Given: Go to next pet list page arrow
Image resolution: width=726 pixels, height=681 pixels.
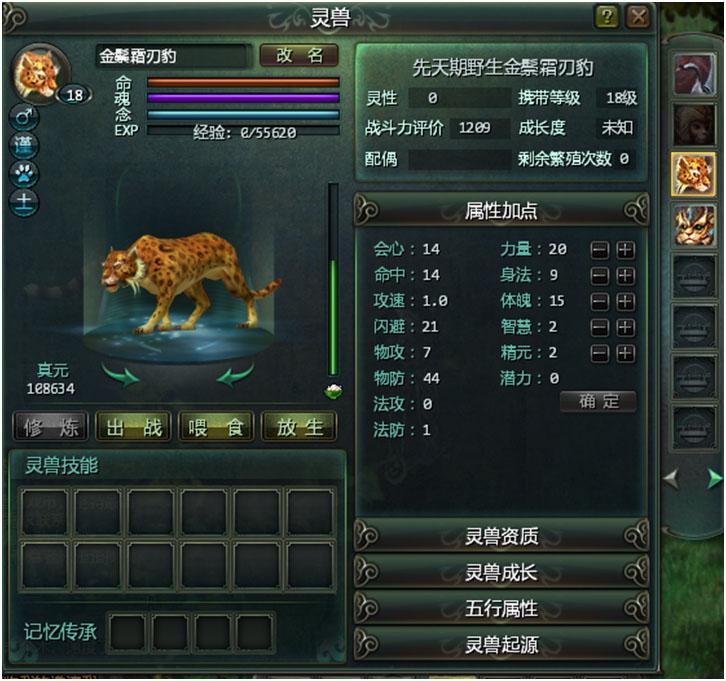Looking at the screenshot, I should [x=715, y=478].
